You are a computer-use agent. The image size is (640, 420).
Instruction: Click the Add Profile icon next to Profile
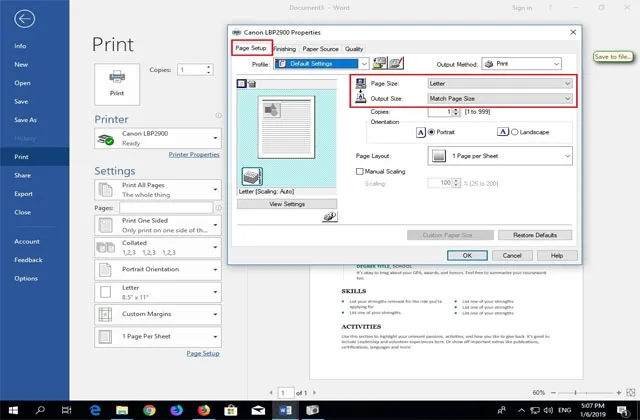380,63
